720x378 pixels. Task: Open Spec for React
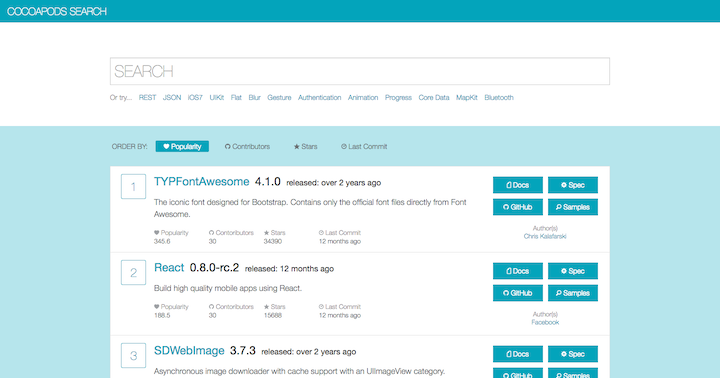573,271
